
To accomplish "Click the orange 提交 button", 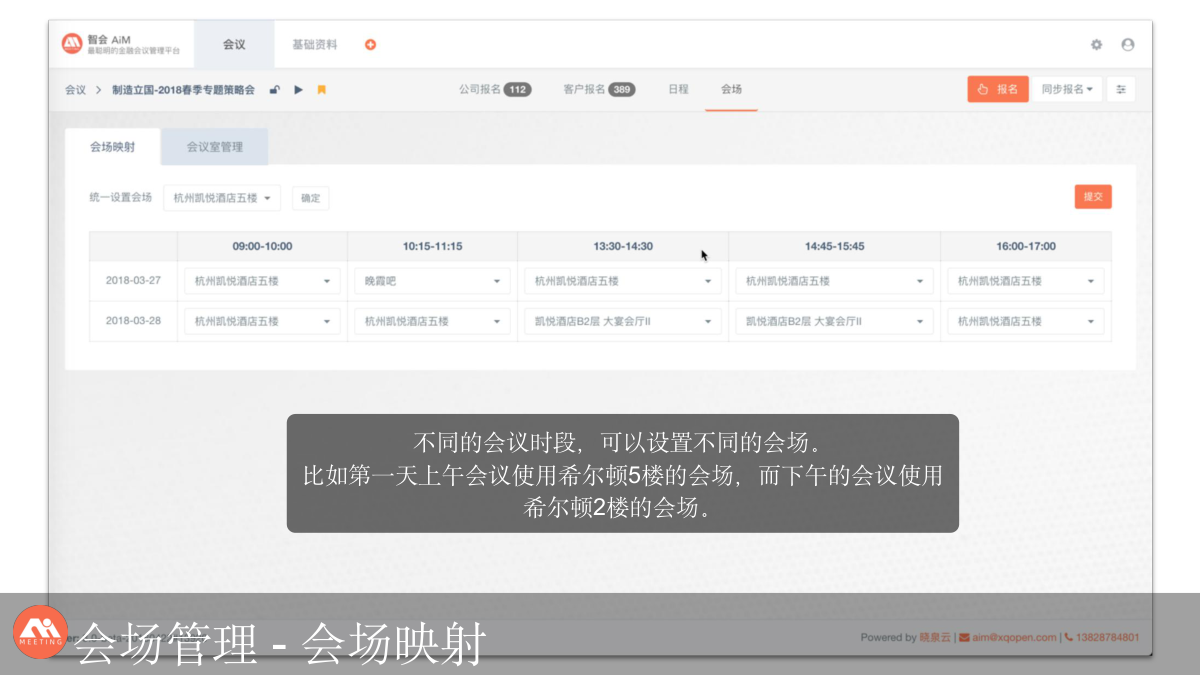I will coord(1092,197).
